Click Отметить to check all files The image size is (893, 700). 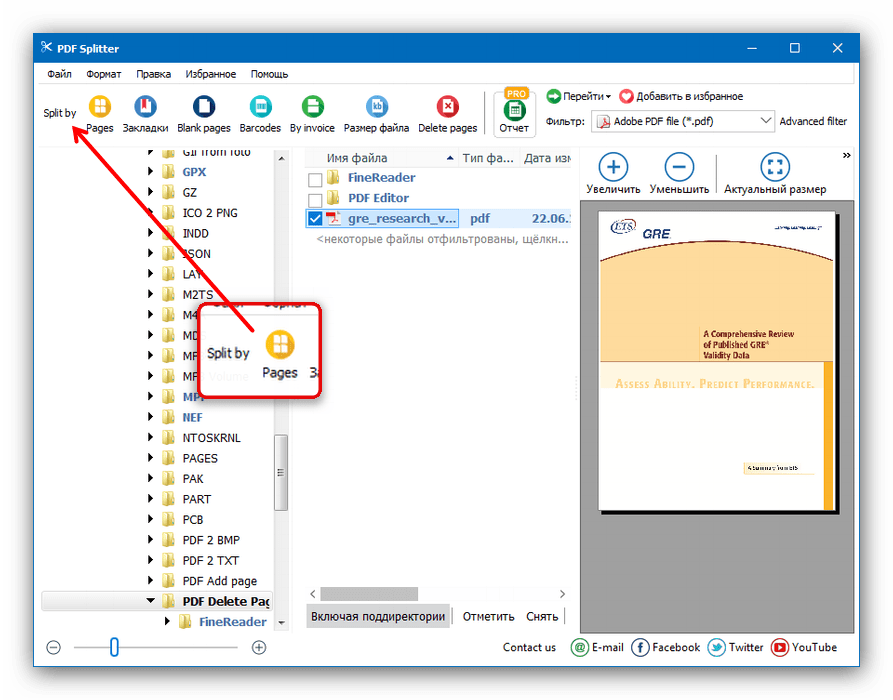[488, 616]
